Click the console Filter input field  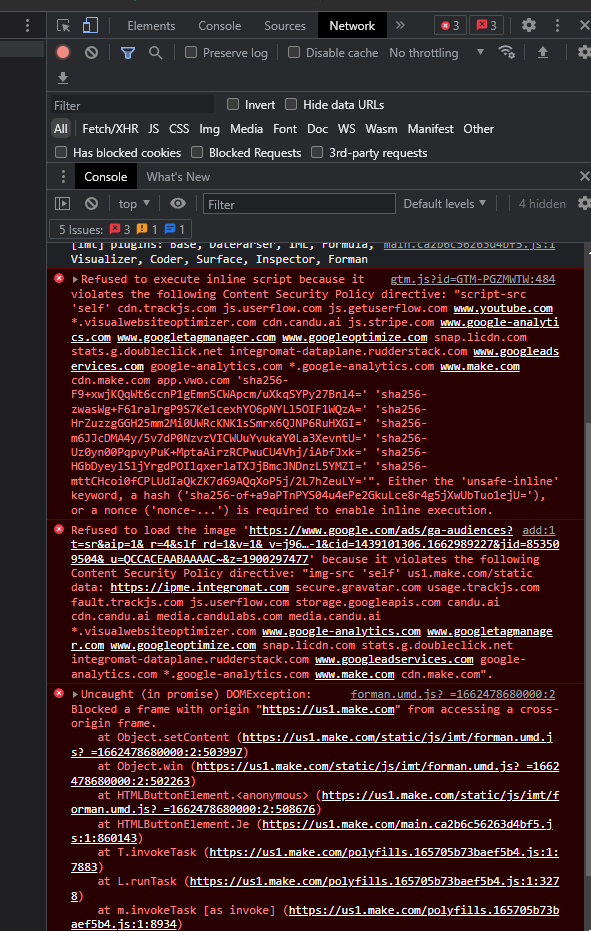coord(299,204)
